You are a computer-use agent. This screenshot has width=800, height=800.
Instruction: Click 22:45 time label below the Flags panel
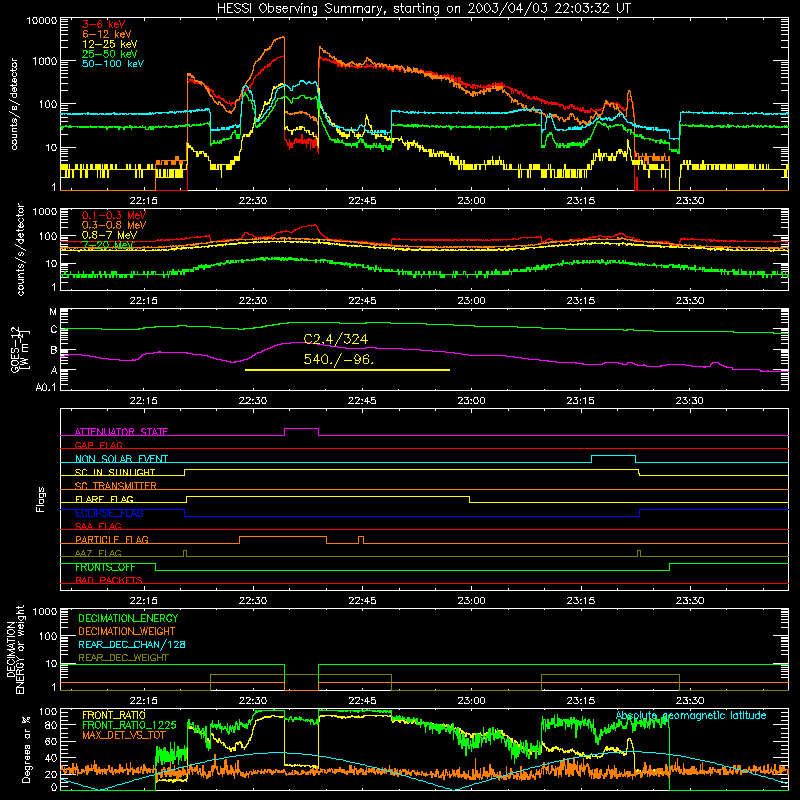pyautogui.click(x=362, y=601)
